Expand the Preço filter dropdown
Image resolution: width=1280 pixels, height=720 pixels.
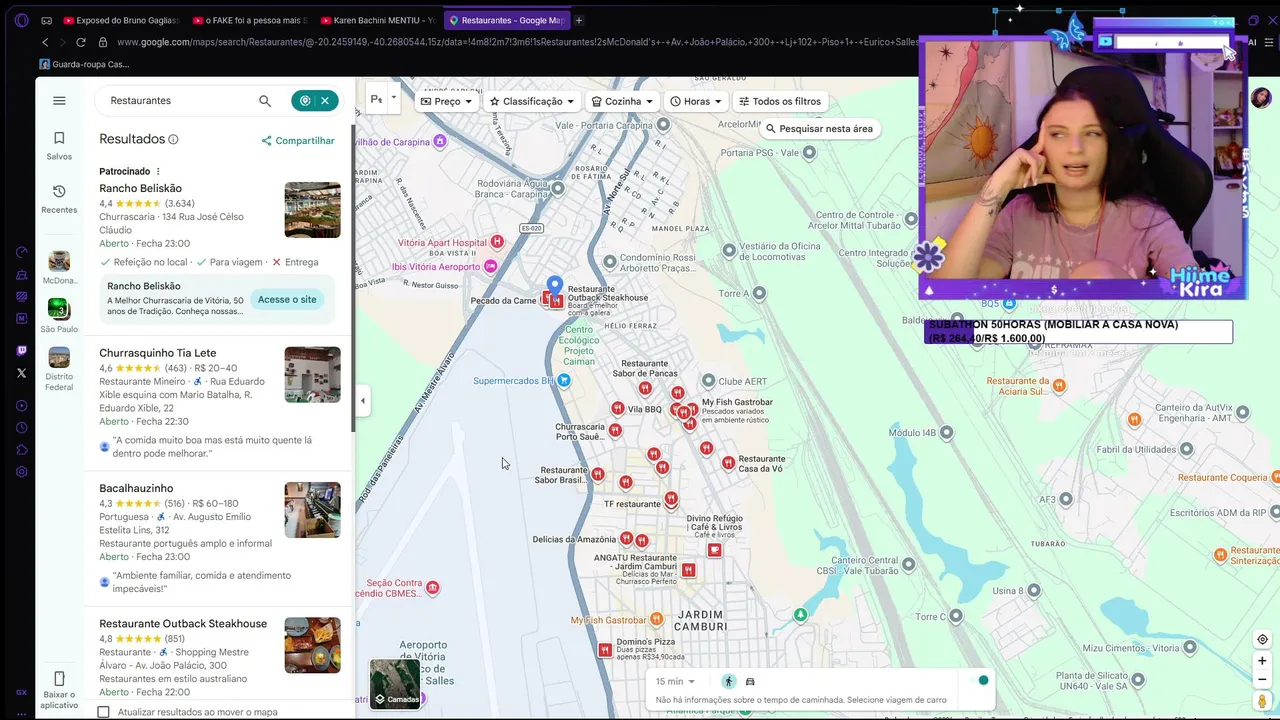click(x=446, y=101)
